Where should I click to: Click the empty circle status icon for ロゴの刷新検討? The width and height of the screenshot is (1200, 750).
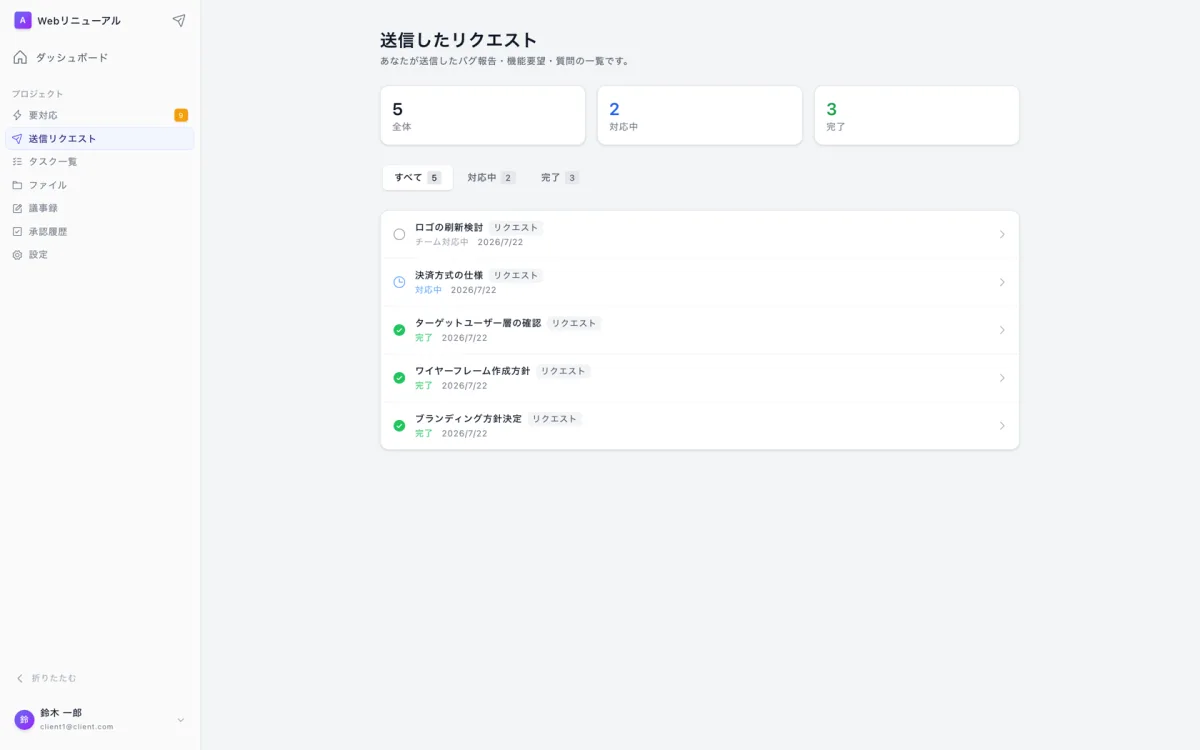[399, 234]
